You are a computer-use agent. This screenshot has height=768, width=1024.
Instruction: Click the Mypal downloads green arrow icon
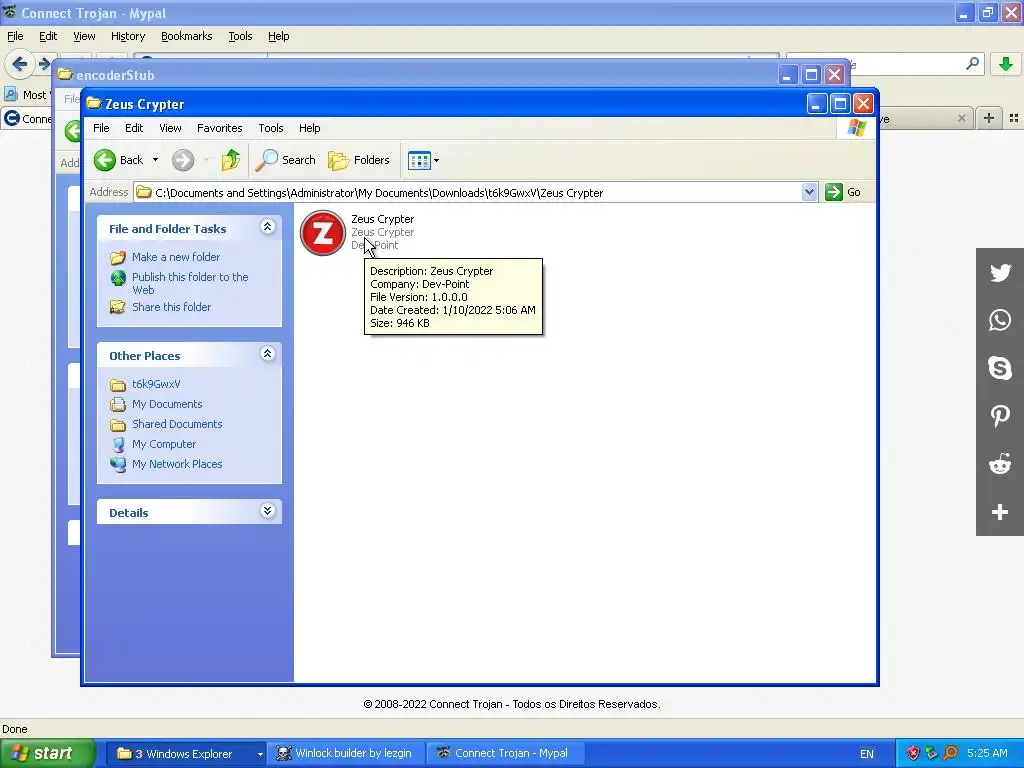click(1006, 64)
